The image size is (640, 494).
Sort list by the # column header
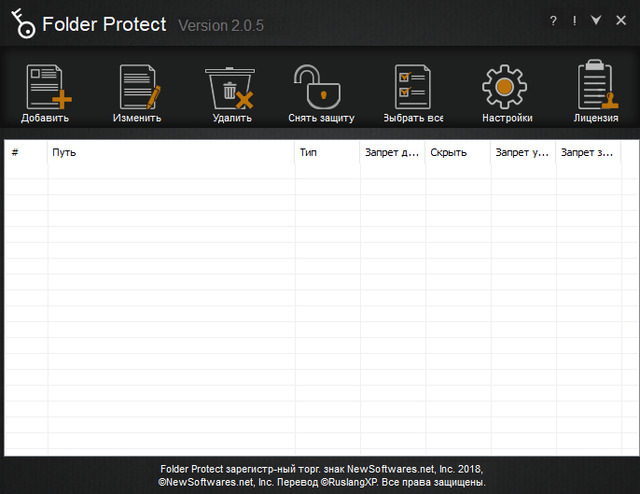click(x=26, y=153)
